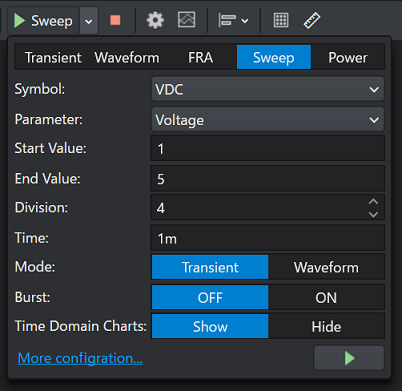This screenshot has width=402, height=391.
Task: Start the Sweep simulation from the toolbar
Action: (43, 21)
